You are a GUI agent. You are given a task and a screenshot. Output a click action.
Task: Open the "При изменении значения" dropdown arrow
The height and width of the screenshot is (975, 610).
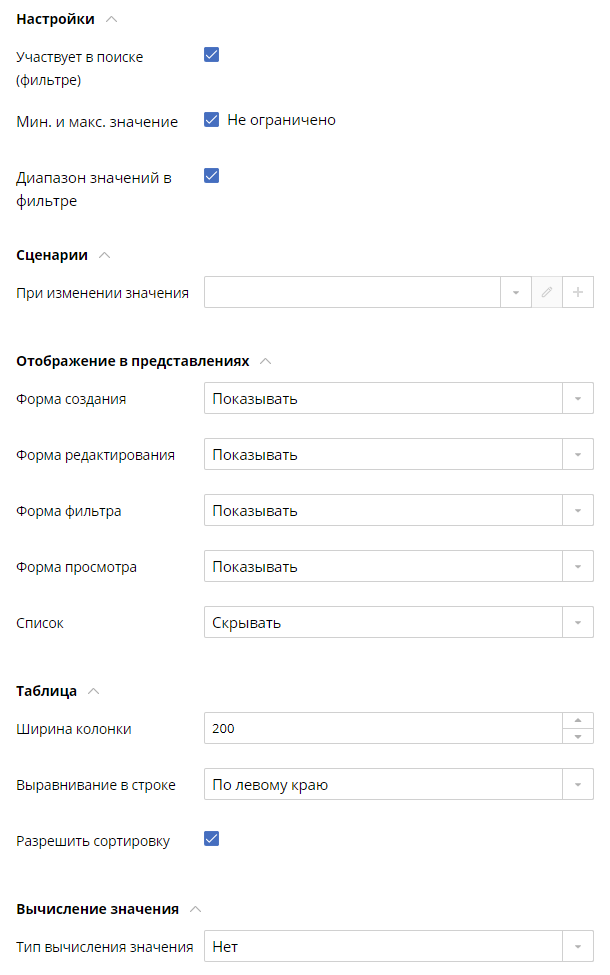coord(515,293)
